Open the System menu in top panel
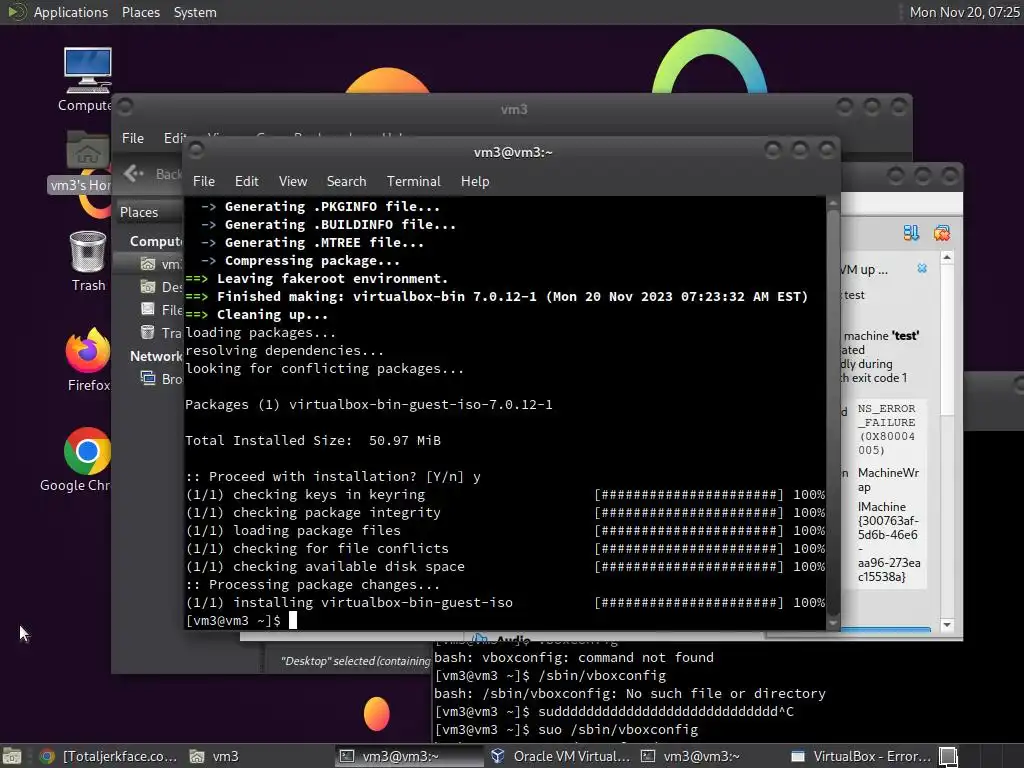 [x=195, y=12]
